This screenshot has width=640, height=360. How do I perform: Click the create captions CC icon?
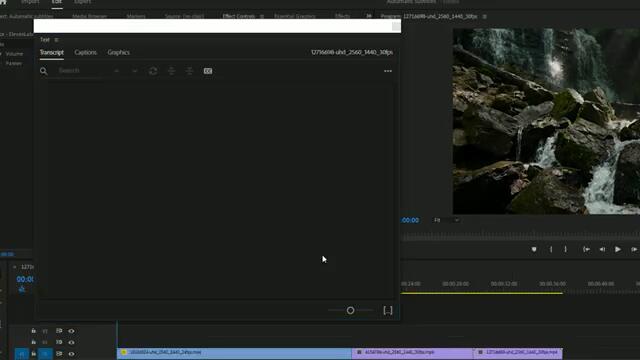[208, 71]
